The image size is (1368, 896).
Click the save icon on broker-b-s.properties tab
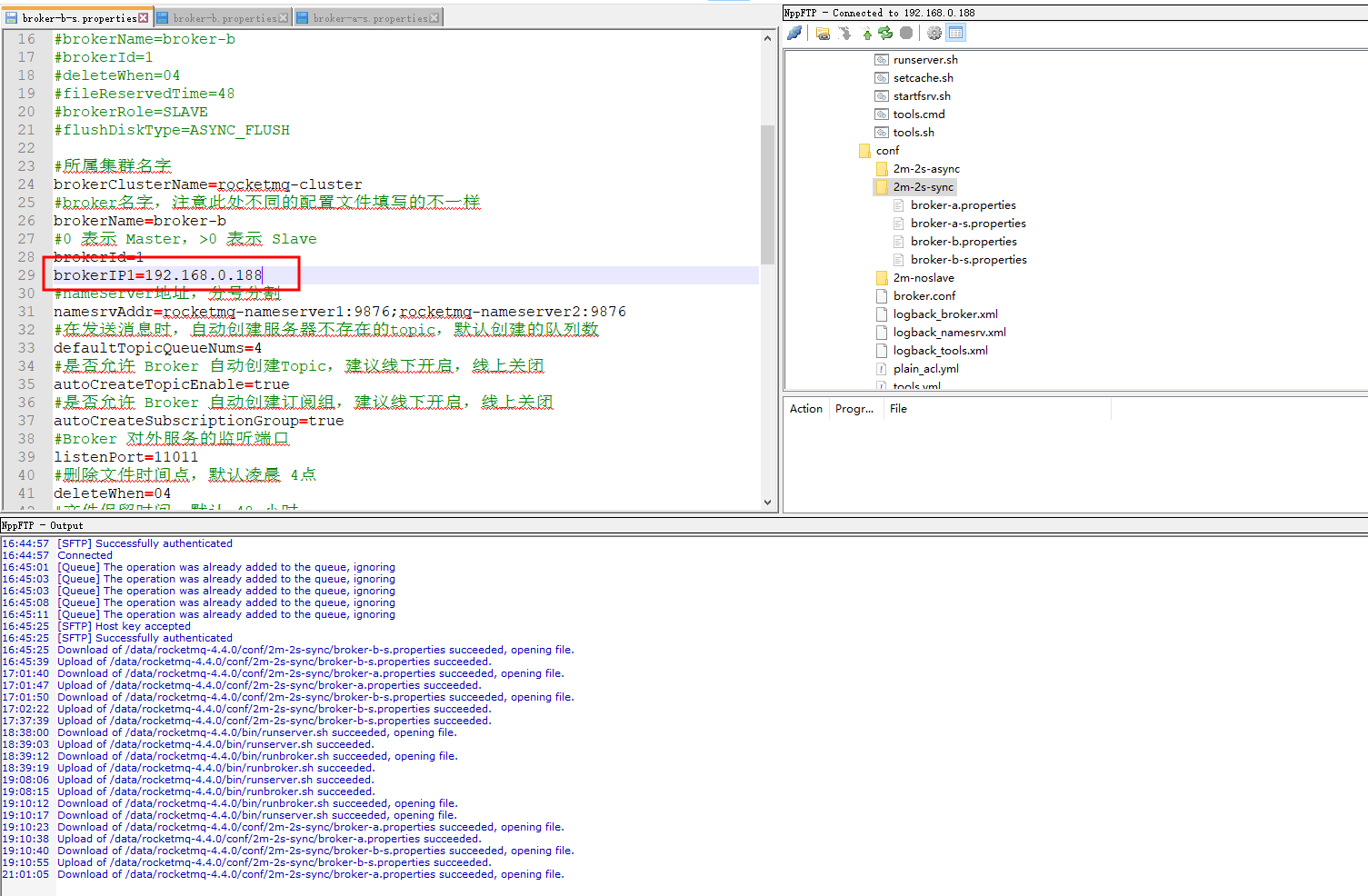point(10,15)
